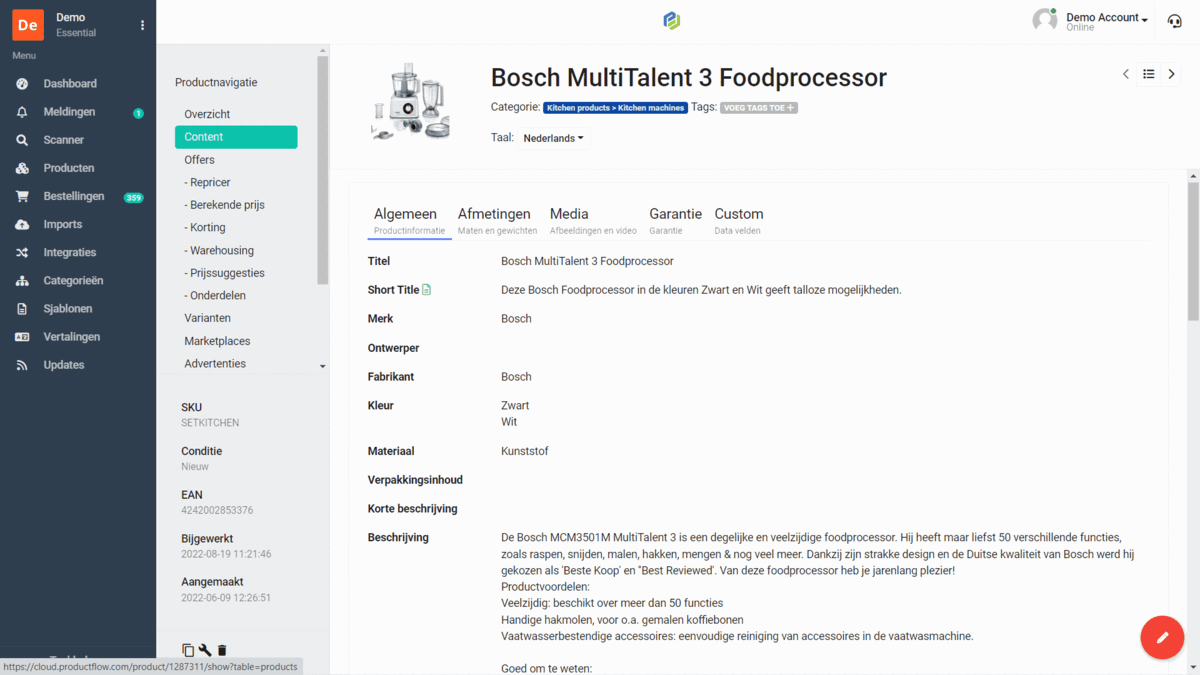Screen dimensions: 1200x675
Task: Expand the Demo Account user menu
Action: tap(1106, 18)
